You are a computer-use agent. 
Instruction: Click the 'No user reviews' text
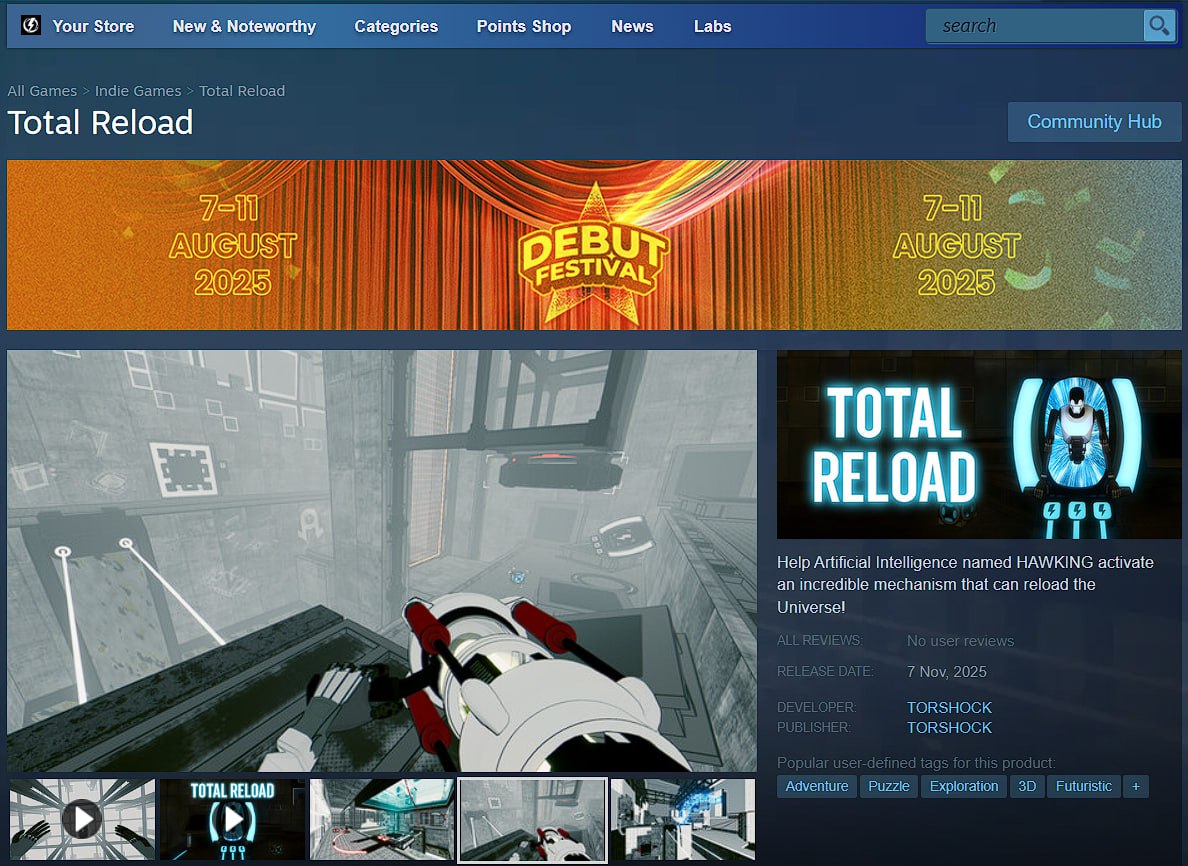960,641
